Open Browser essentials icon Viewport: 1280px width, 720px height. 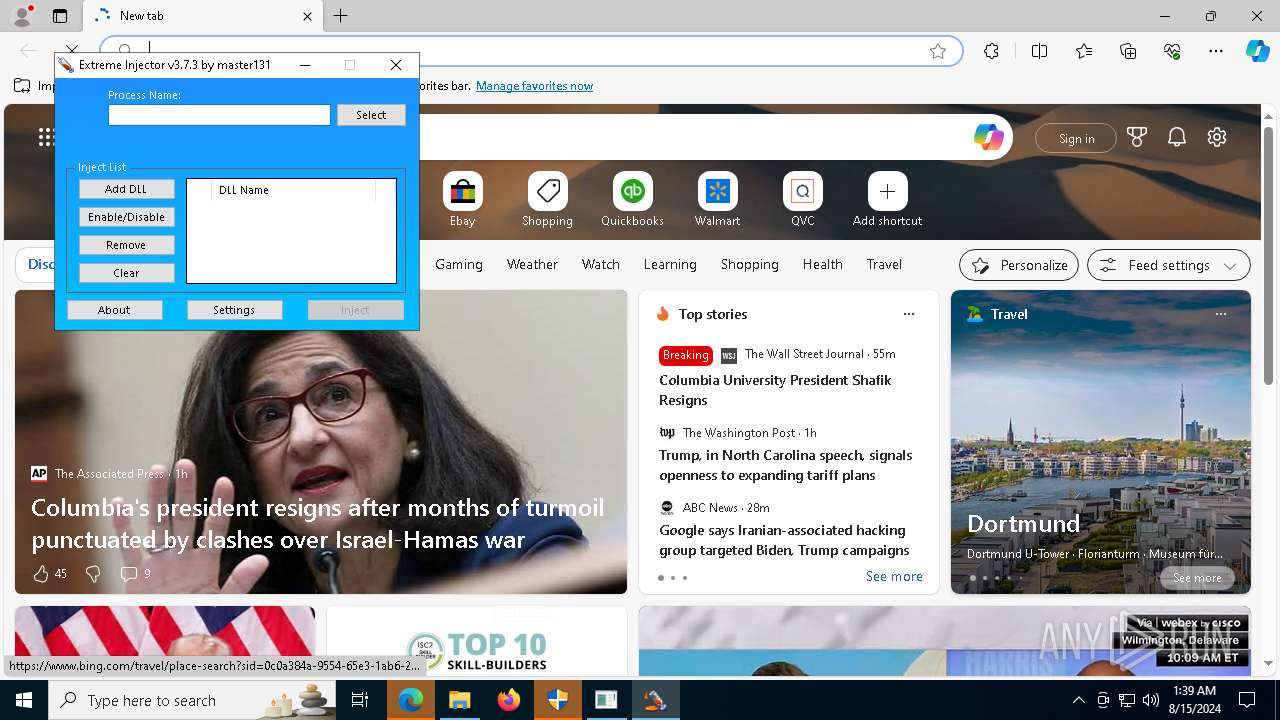[1172, 51]
